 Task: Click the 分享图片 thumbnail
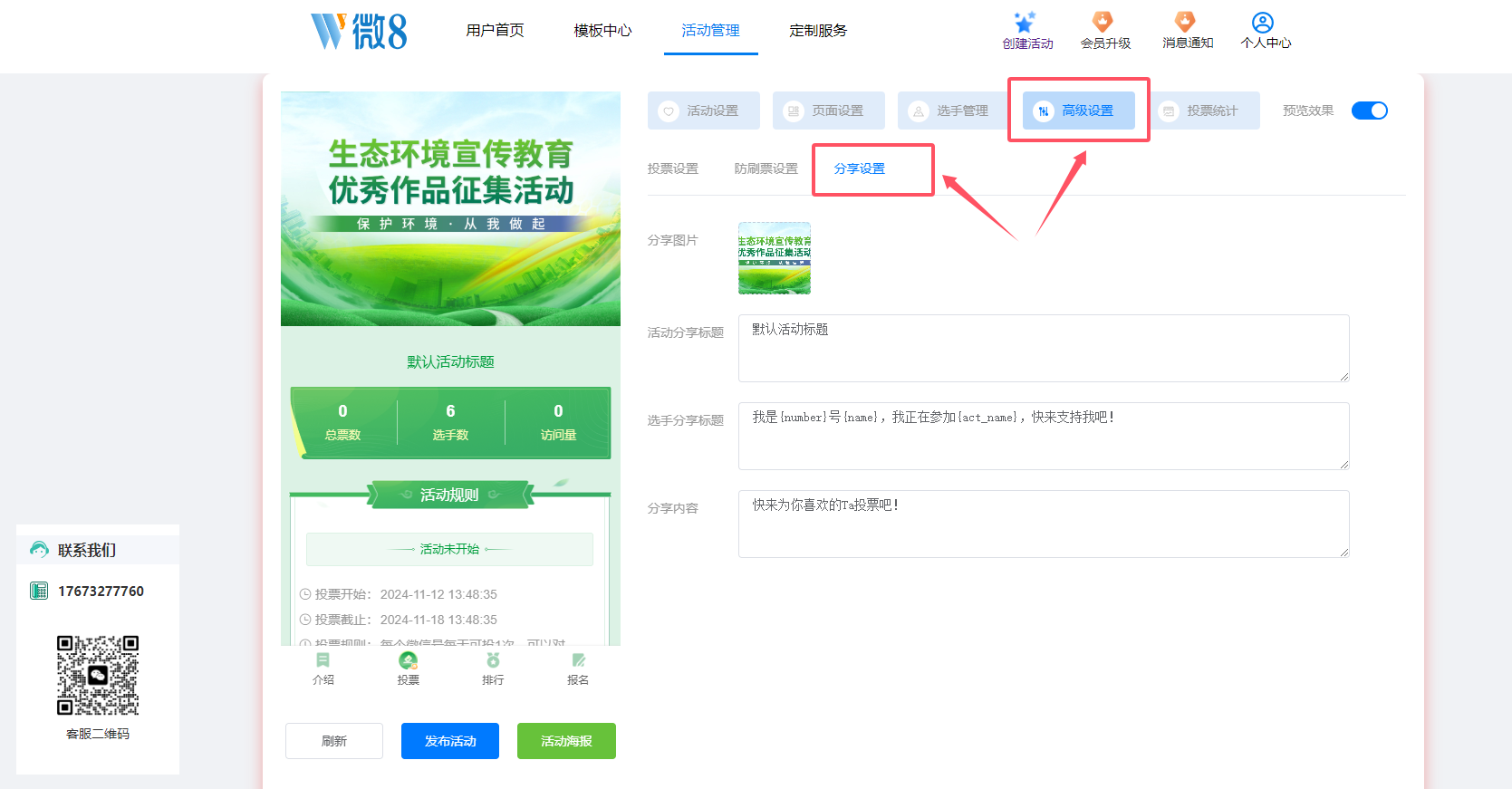pos(775,258)
